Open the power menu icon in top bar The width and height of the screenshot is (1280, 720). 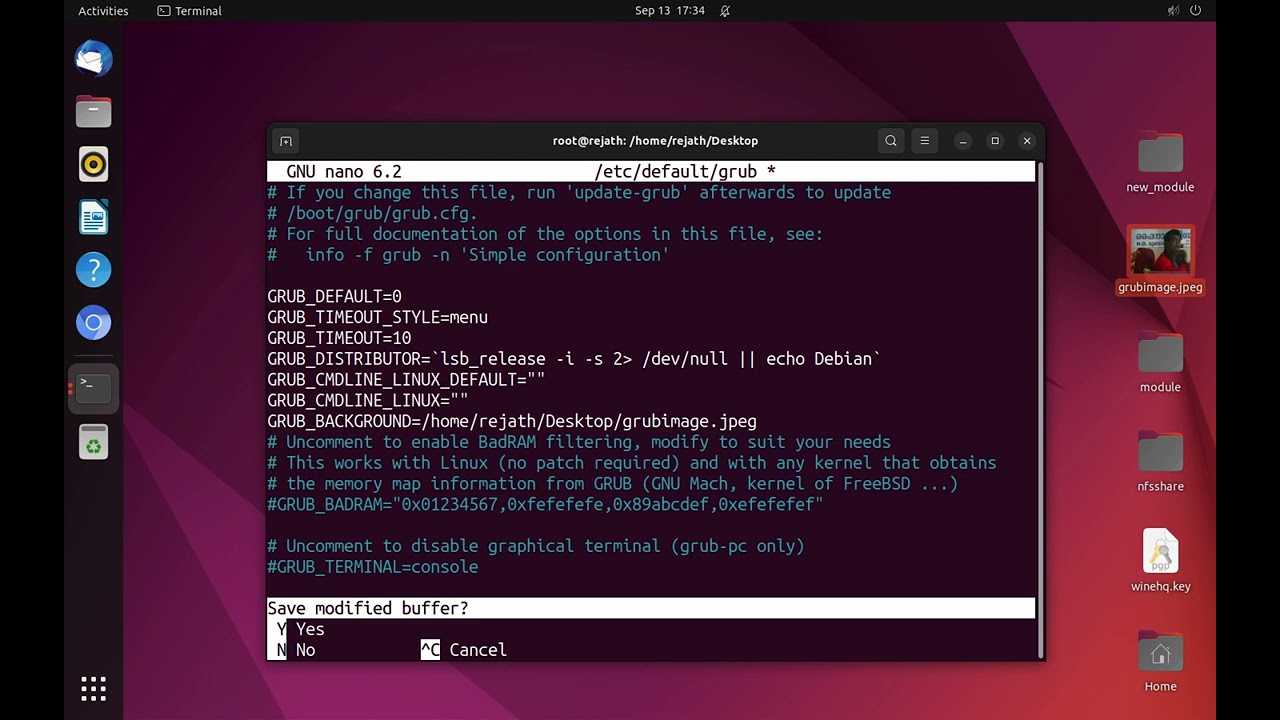coord(1195,11)
